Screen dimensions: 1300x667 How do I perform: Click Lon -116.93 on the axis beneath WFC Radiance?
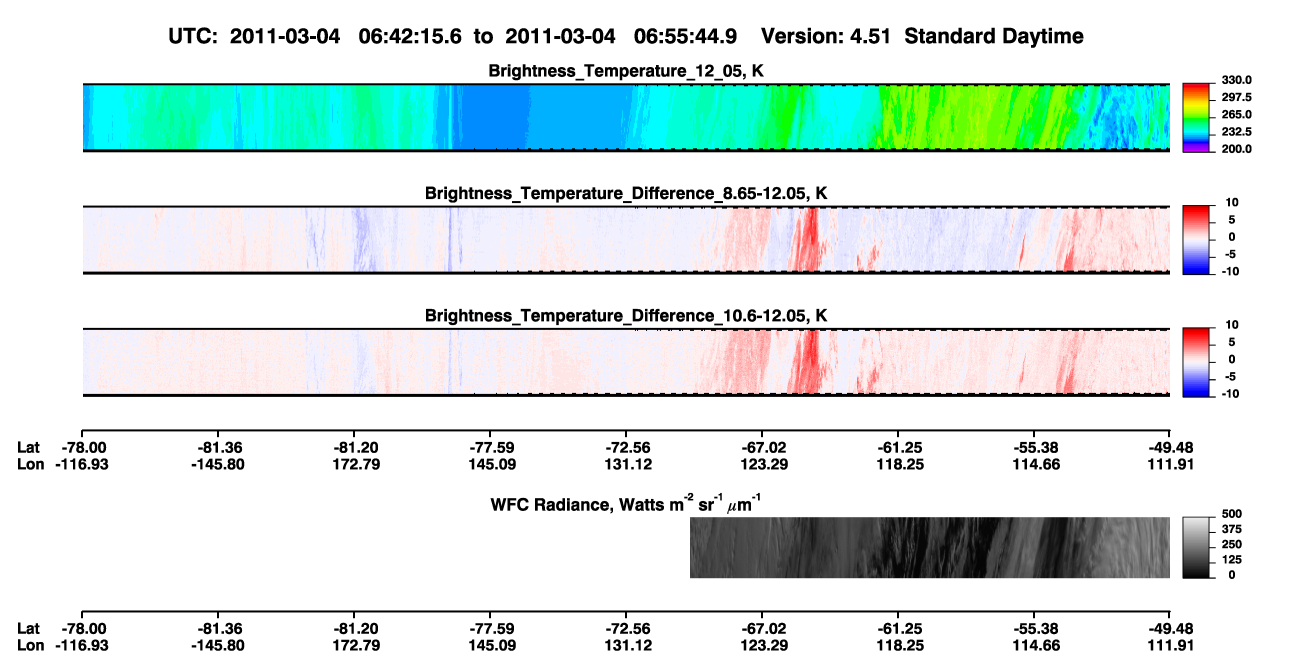pyautogui.click(x=81, y=645)
